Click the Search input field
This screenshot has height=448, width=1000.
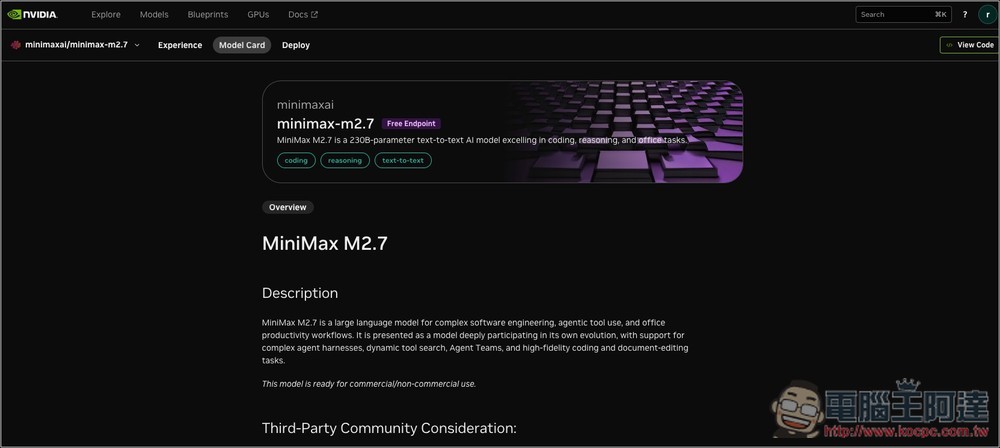[x=895, y=15]
